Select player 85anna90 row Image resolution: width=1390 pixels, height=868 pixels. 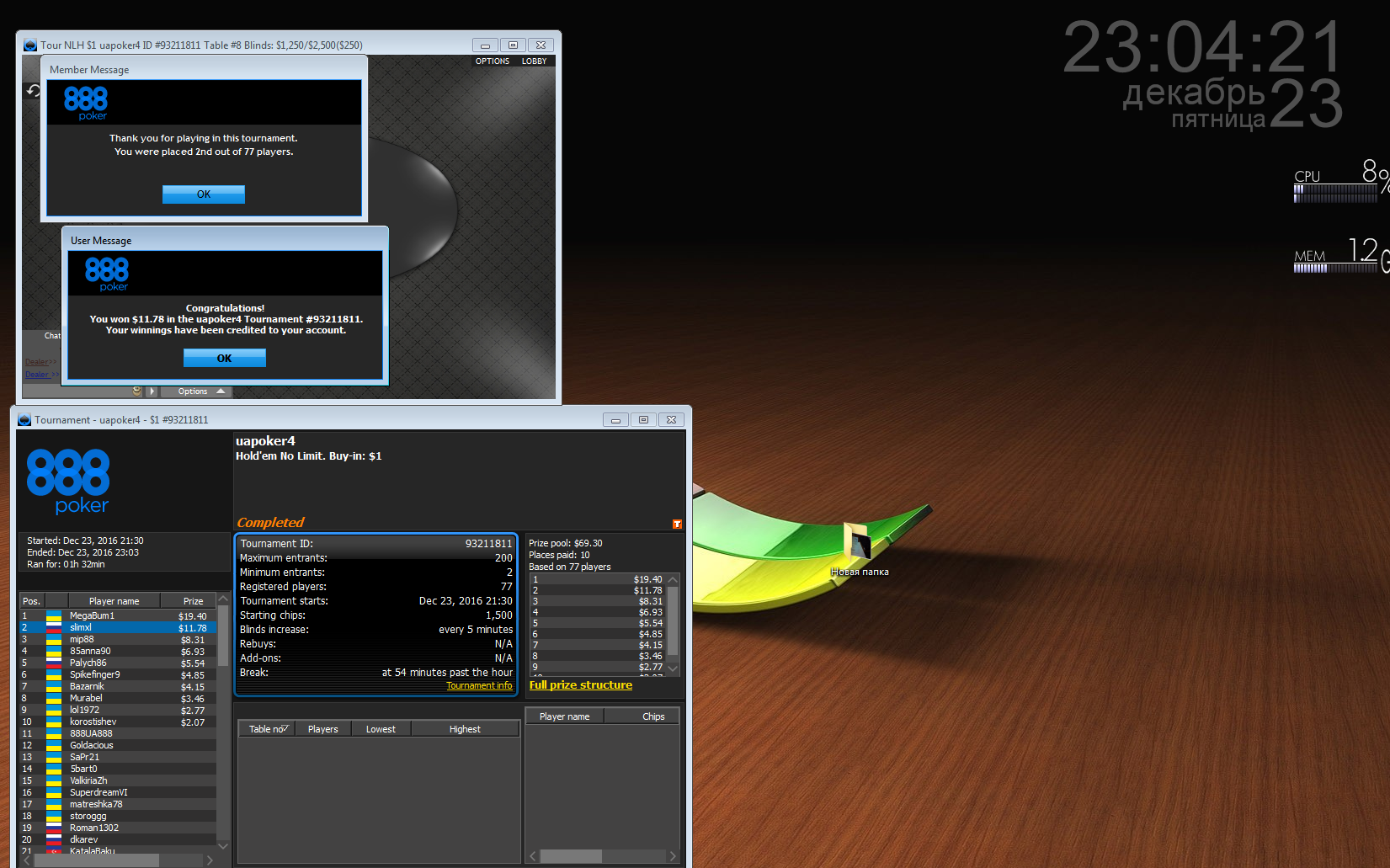[118, 651]
